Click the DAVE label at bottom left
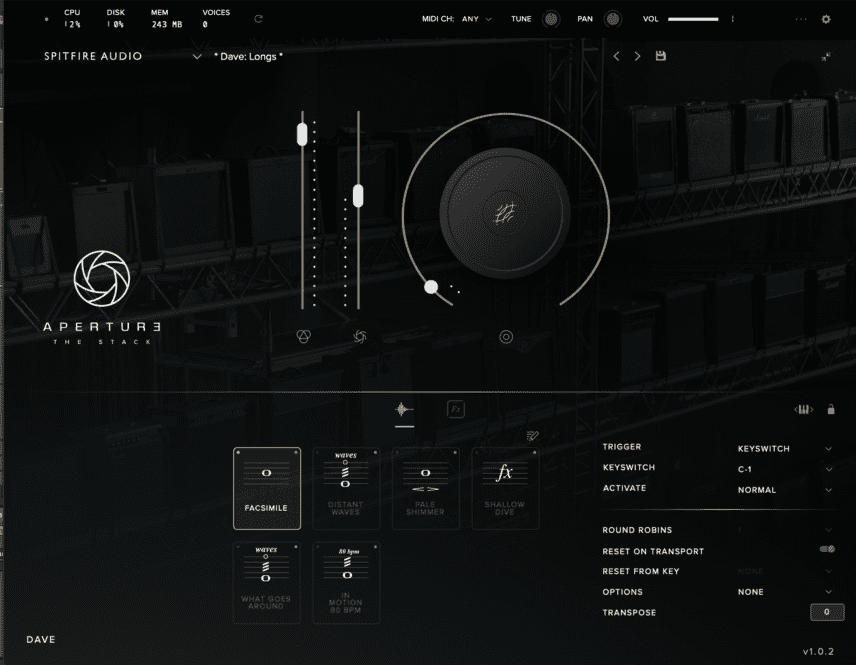 pyautogui.click(x=41, y=639)
